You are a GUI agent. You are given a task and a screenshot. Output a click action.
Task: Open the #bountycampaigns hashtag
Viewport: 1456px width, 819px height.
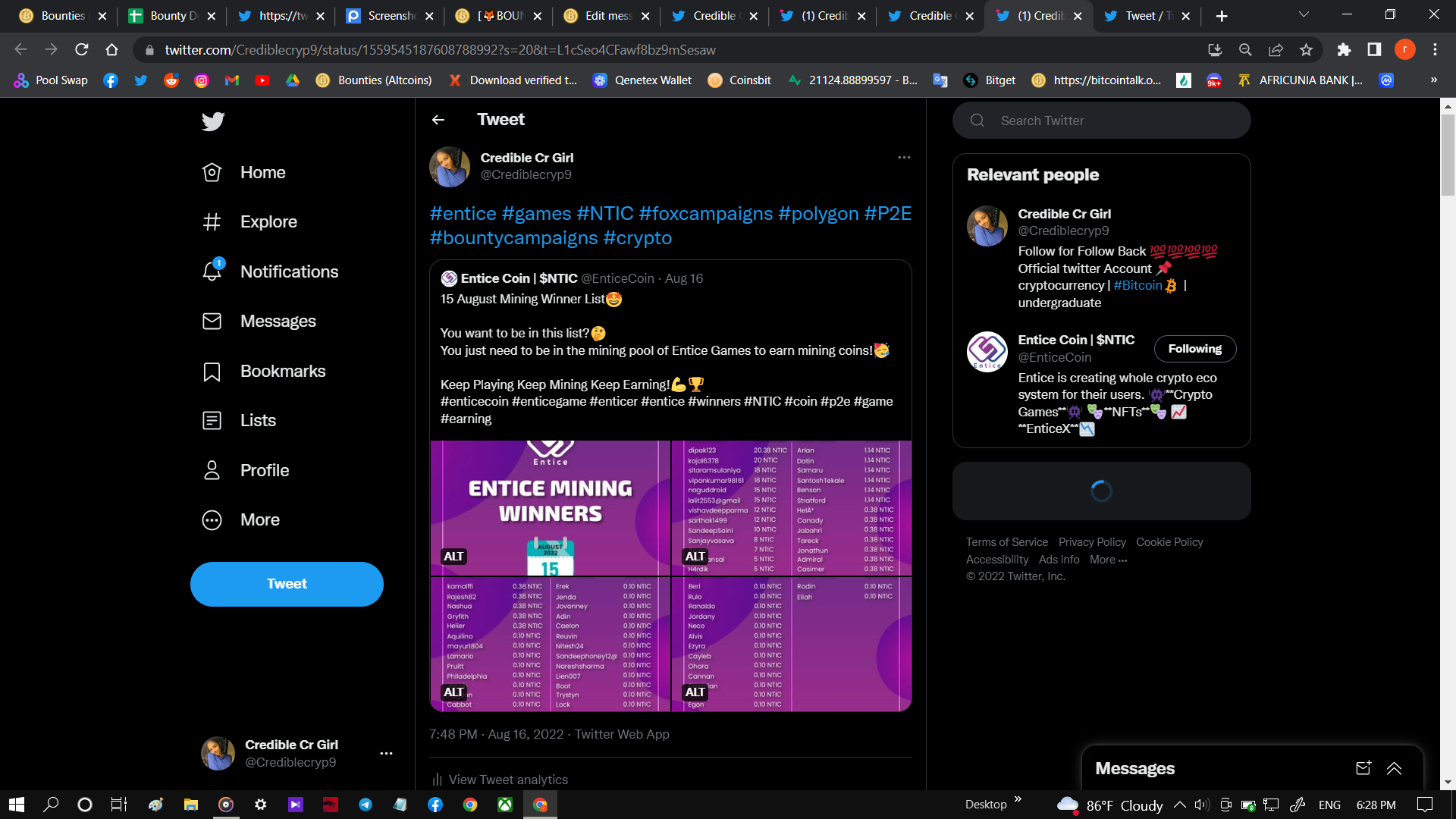[514, 238]
